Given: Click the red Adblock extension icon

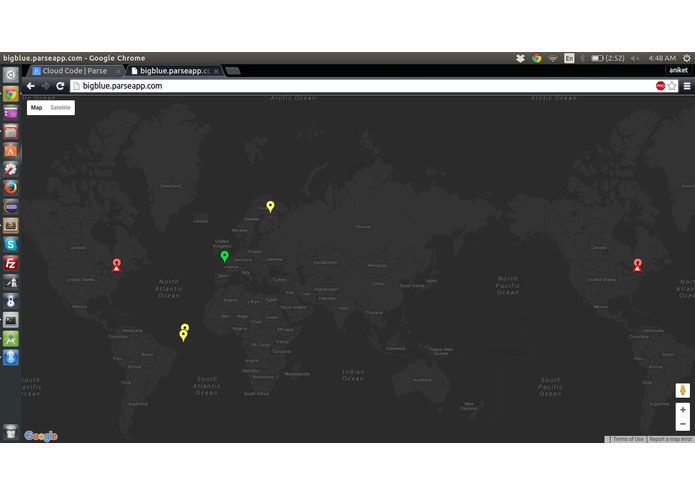Looking at the screenshot, I should click(x=660, y=86).
